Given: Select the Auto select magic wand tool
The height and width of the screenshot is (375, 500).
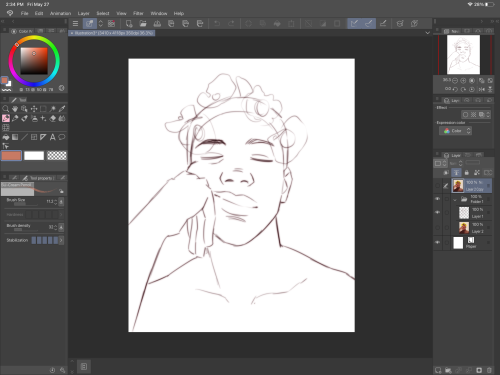Looking at the screenshot, I should (52, 109).
